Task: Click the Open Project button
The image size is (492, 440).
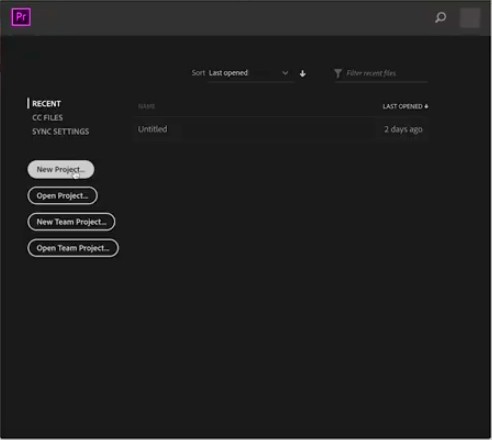Action: (63, 196)
